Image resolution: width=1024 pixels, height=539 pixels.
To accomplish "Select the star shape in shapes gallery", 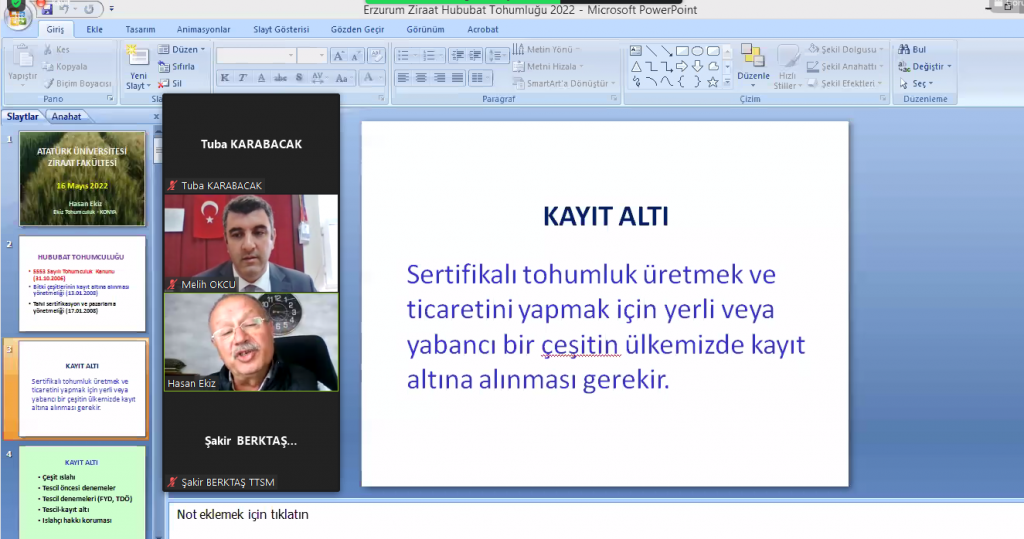I will tap(713, 82).
